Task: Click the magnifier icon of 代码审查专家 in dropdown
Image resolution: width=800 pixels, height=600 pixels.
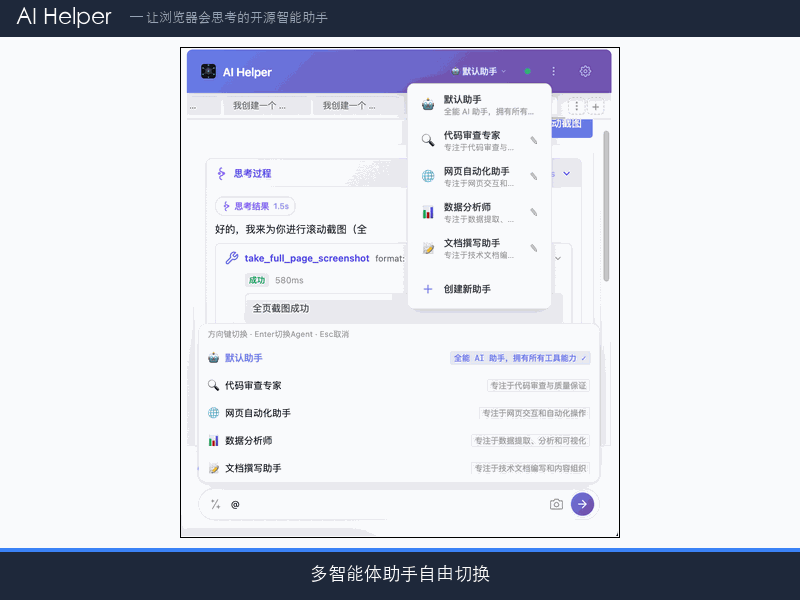Action: point(428,140)
